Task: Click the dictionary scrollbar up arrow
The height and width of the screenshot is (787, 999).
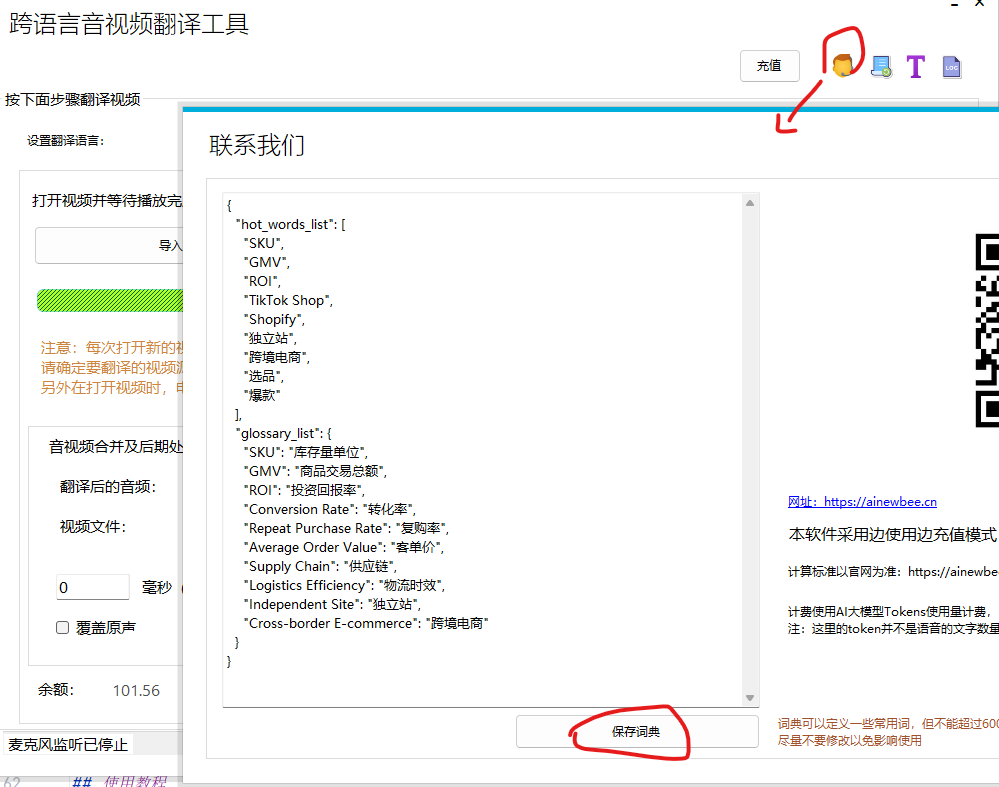Action: click(x=749, y=202)
